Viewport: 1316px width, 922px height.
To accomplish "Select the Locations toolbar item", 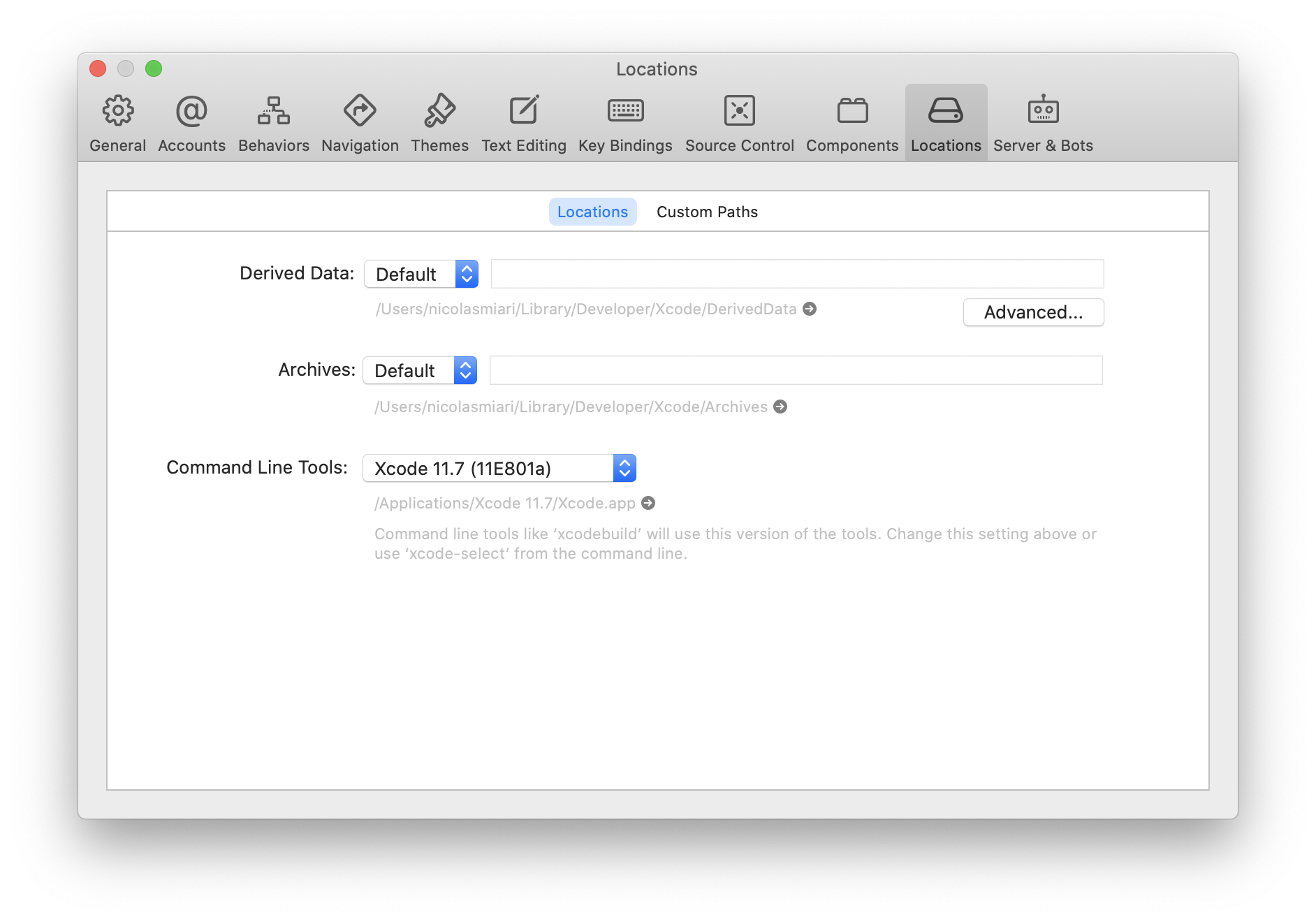I will [946, 124].
